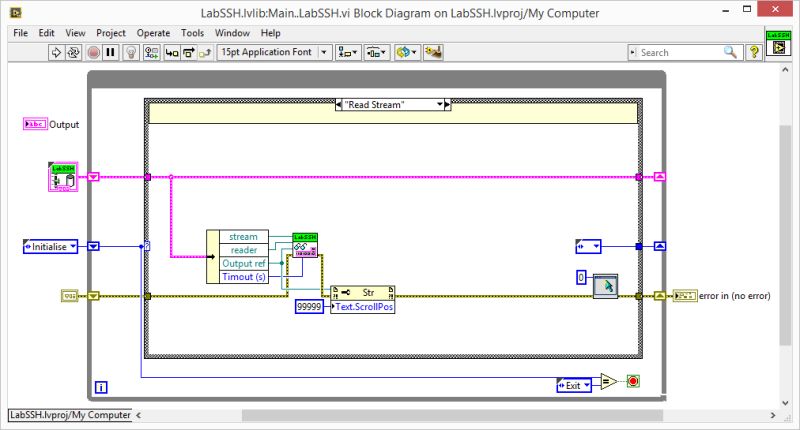The height and width of the screenshot is (430, 800).
Task: Open the File menu
Action: pos(20,33)
